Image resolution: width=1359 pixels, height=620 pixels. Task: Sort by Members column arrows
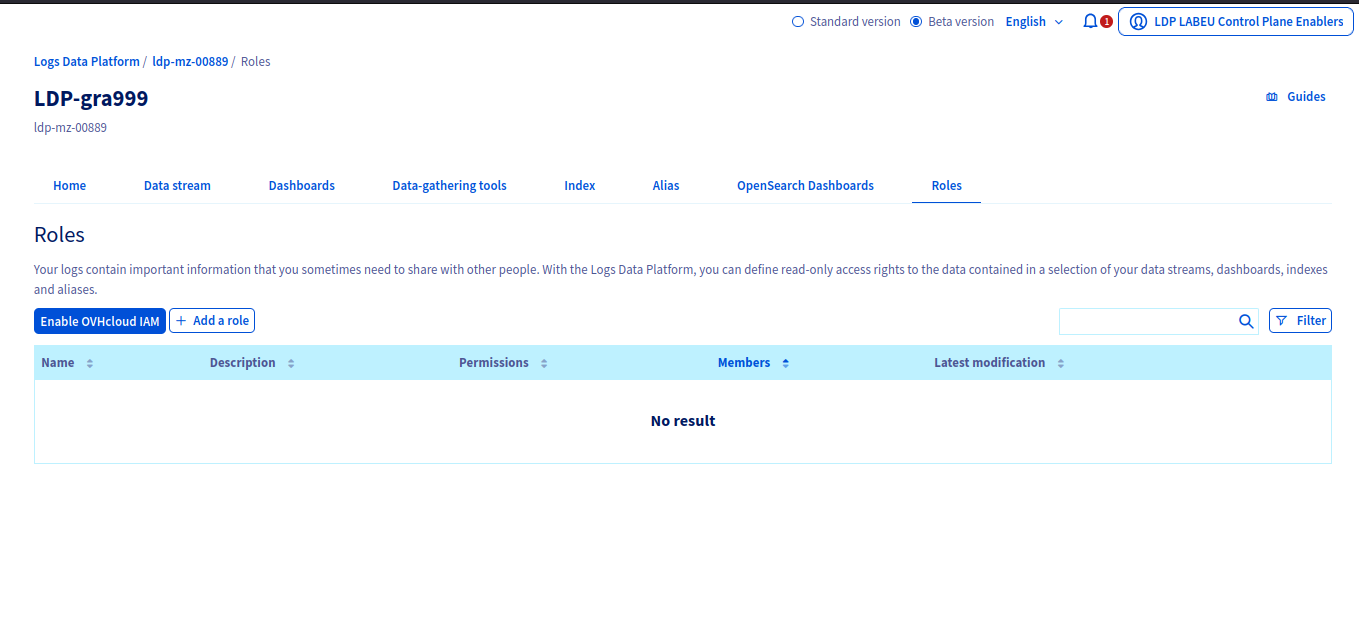pyautogui.click(x=786, y=364)
